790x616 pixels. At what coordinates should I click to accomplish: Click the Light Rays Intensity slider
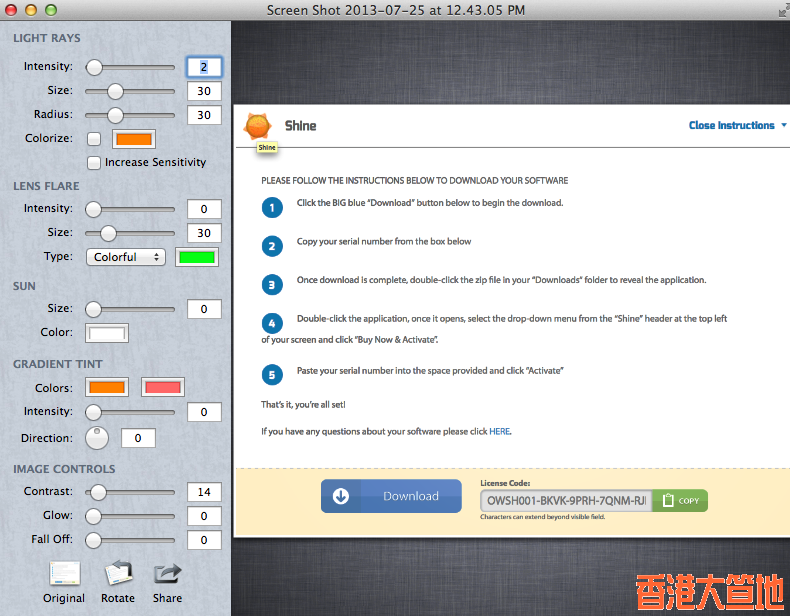(x=130, y=67)
